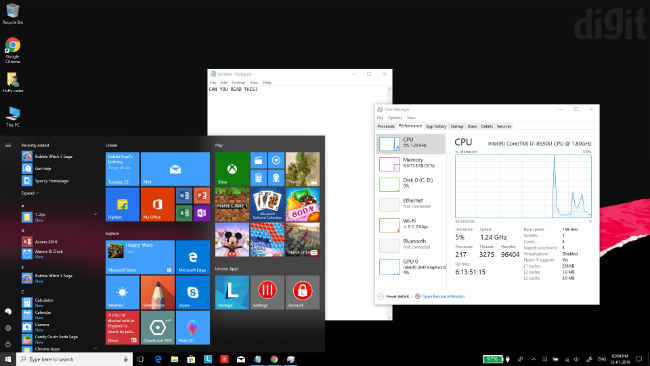Open the Lenovo Vantage tile
Screen dimensions: 650x366
pyautogui.click(x=232, y=293)
